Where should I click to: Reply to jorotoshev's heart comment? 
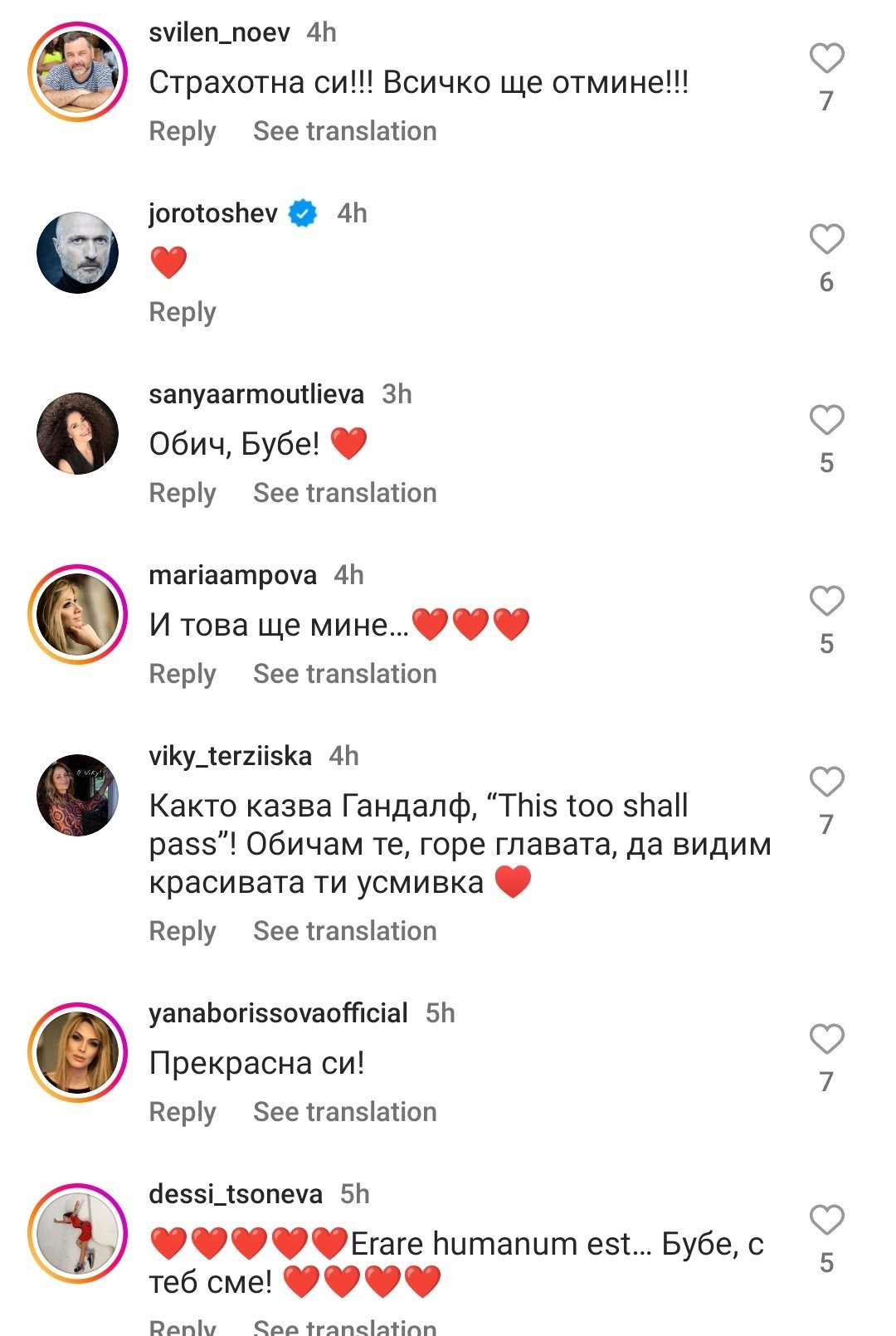(182, 312)
